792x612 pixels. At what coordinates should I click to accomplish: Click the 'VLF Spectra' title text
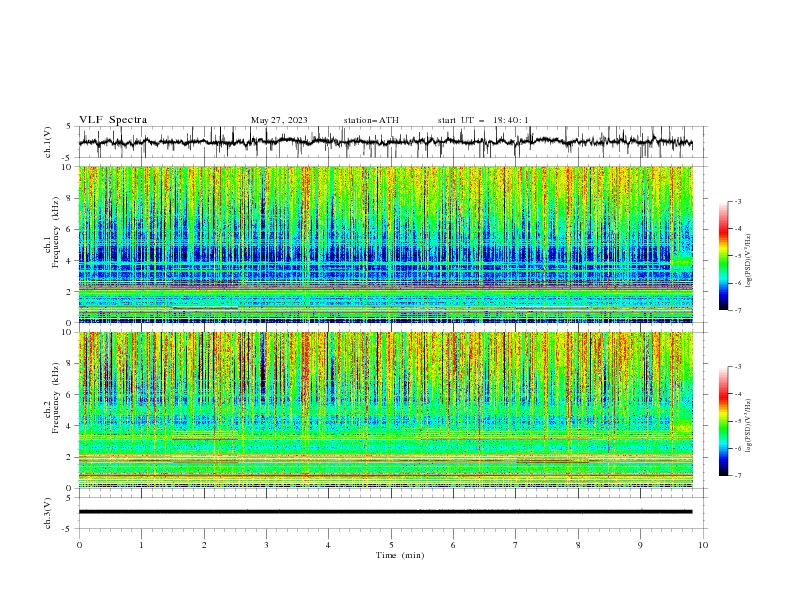coord(113,120)
